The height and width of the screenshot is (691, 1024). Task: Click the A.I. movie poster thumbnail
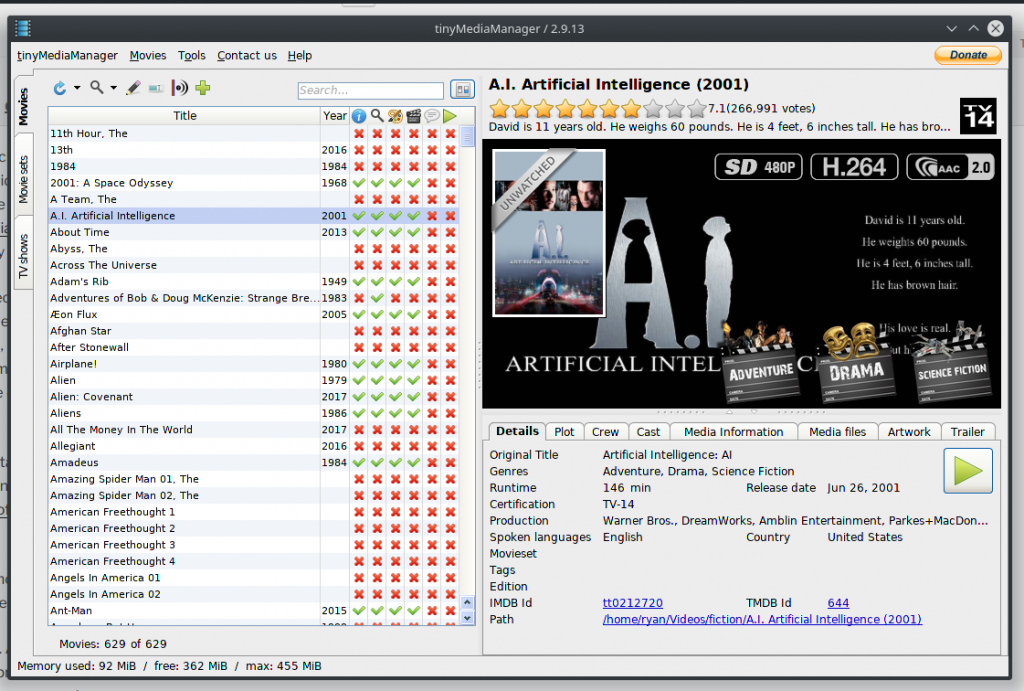click(x=549, y=233)
